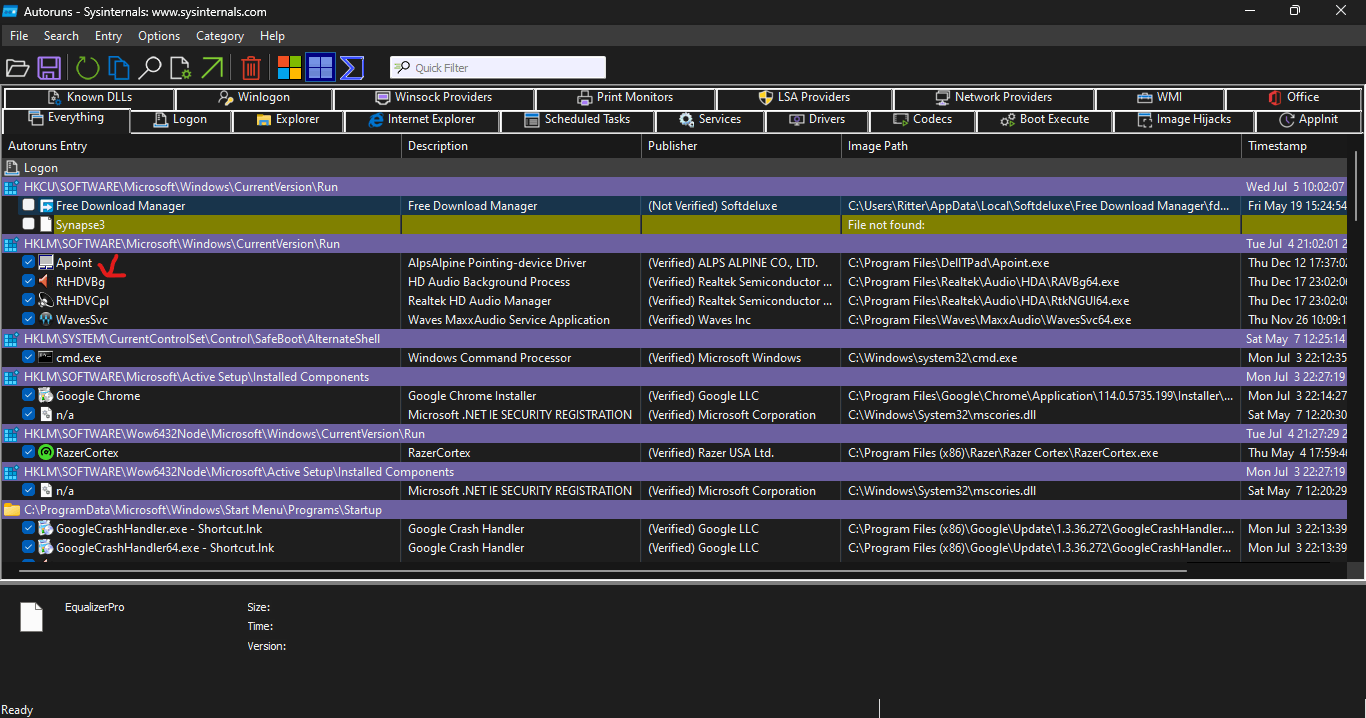Screen dimensions: 1366x718
Task: Click the Synapse3 blank file icon
Action: (x=46, y=225)
